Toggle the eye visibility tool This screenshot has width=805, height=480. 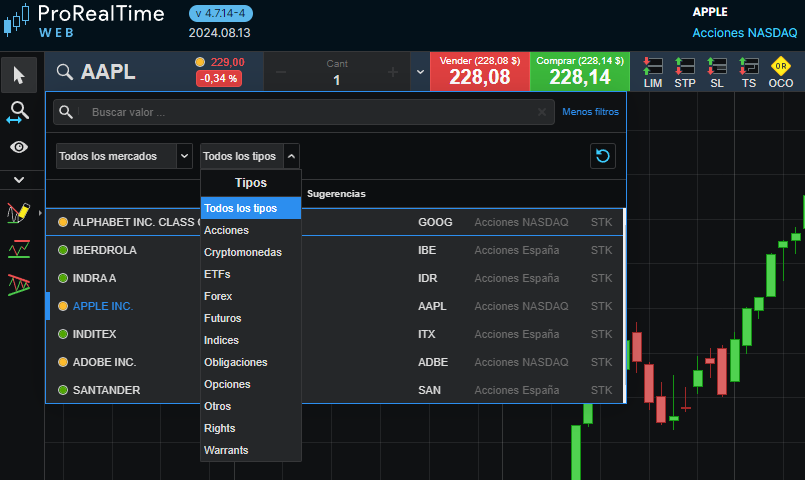[19, 147]
